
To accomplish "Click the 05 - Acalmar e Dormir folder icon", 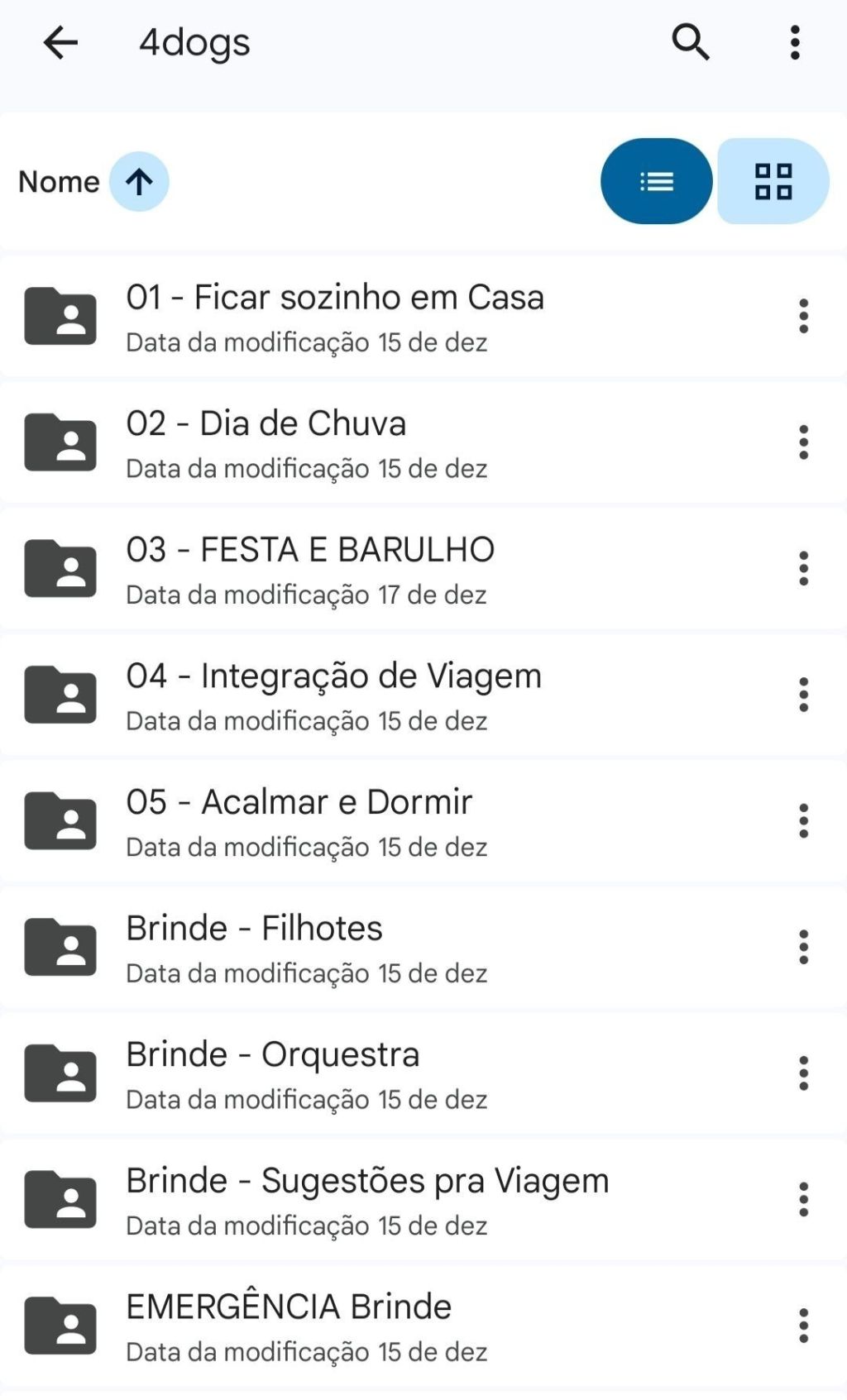I will [60, 821].
